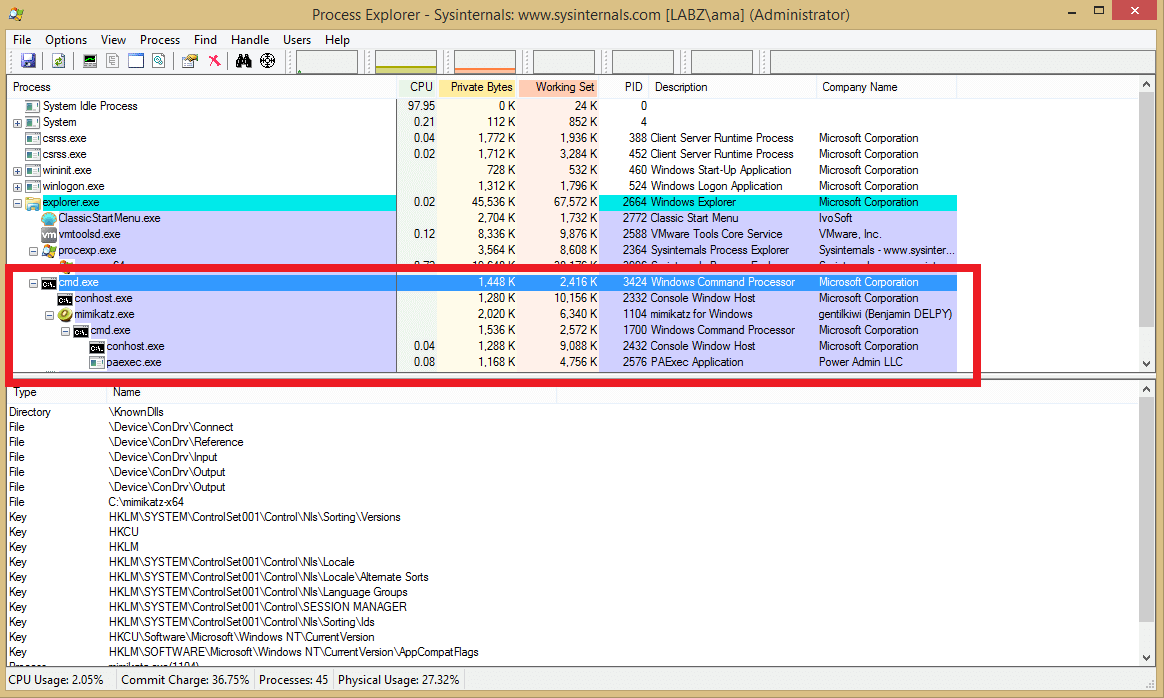Click the procexp.exe process icon

tap(49, 250)
